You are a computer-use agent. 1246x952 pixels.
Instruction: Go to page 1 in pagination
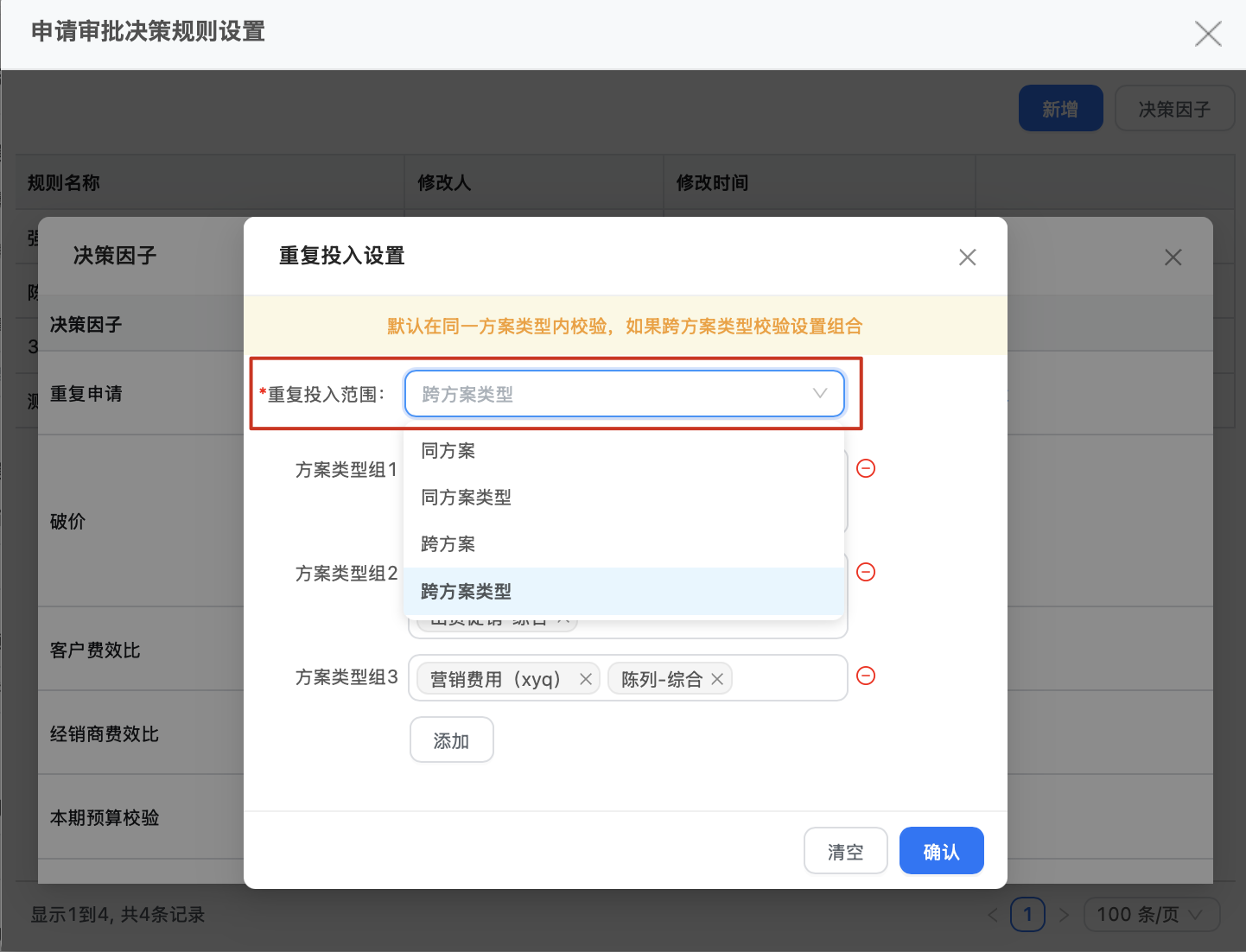coord(1027,914)
